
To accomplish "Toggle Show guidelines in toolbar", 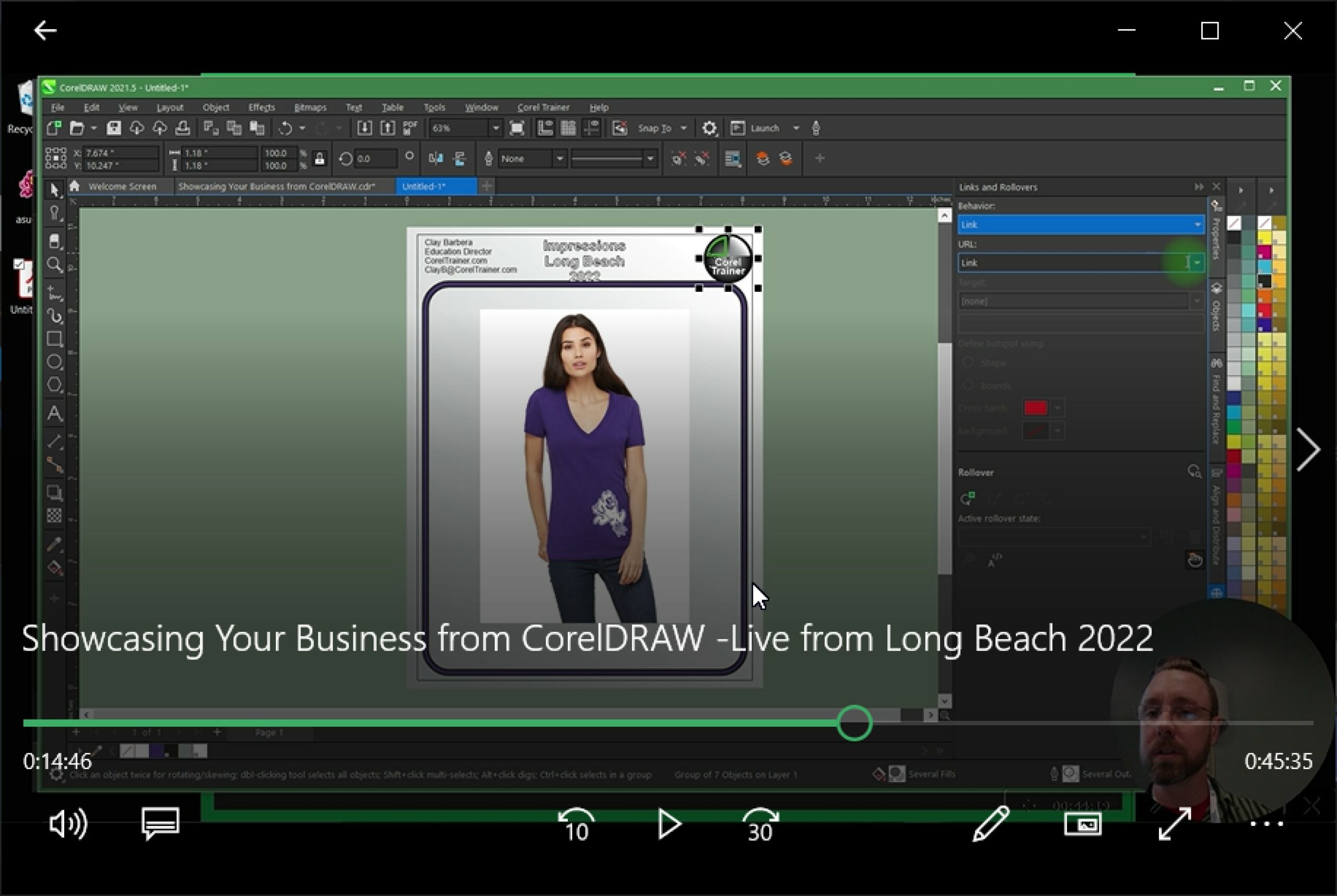I will click(592, 128).
